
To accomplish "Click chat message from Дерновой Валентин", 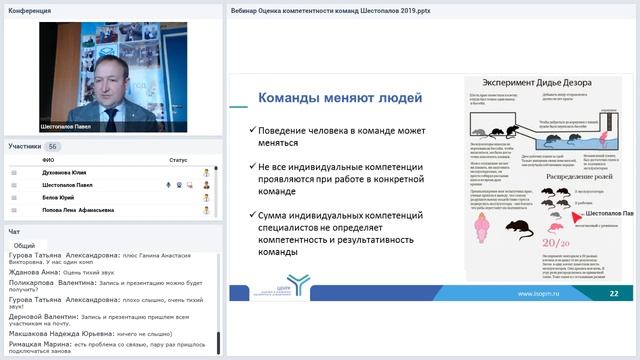I will tap(99, 320).
